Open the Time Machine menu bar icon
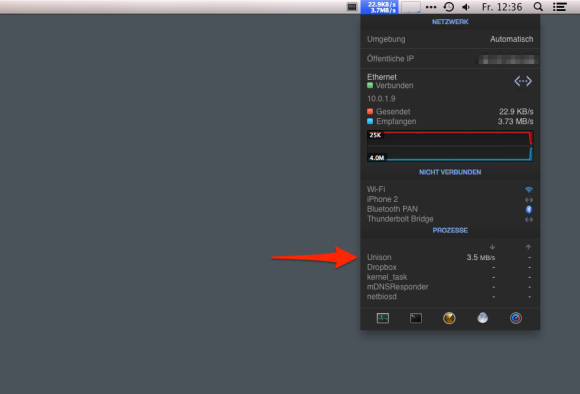Screen dimensions: 580x394 point(449,7)
